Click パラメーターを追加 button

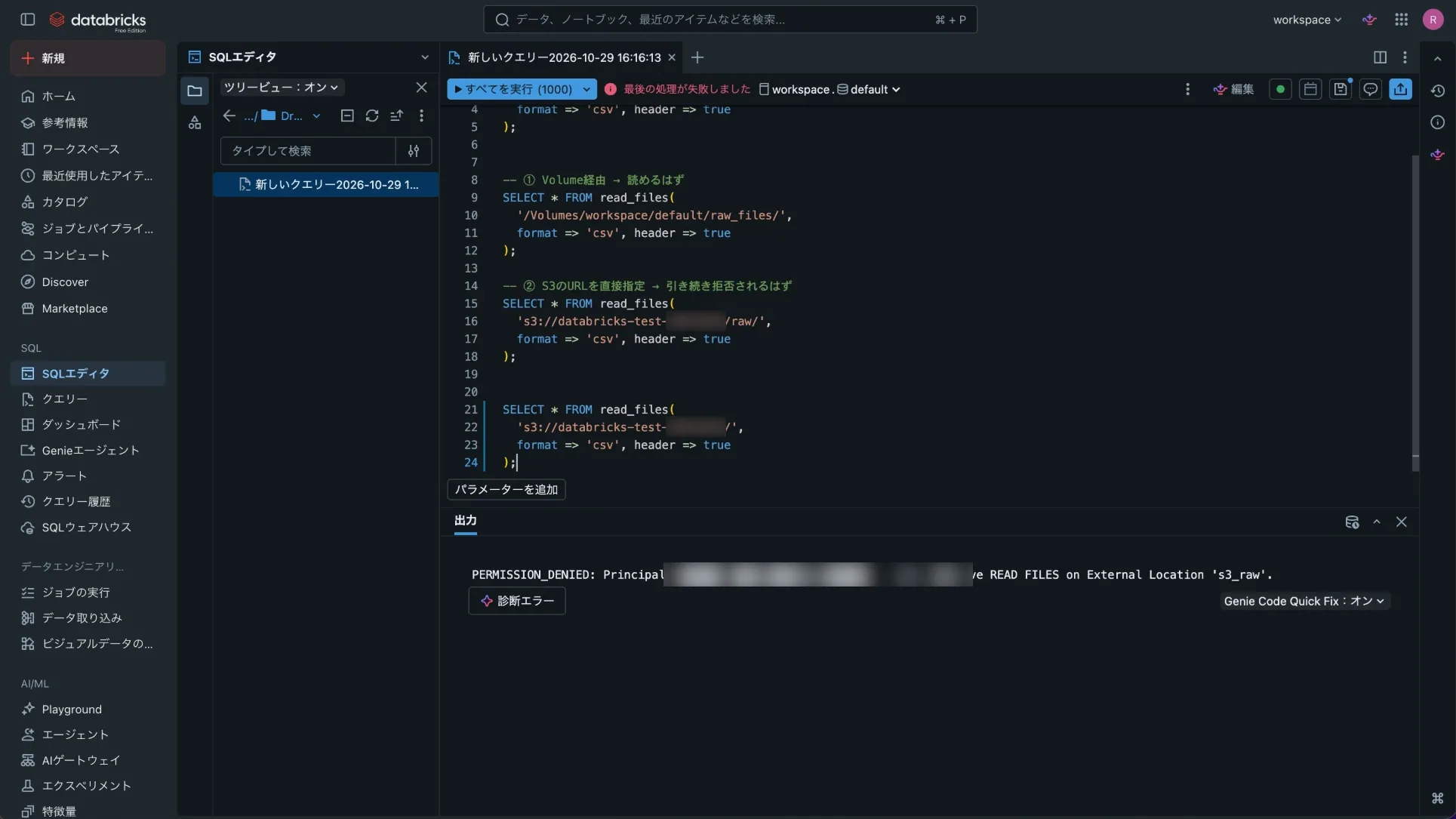point(506,490)
